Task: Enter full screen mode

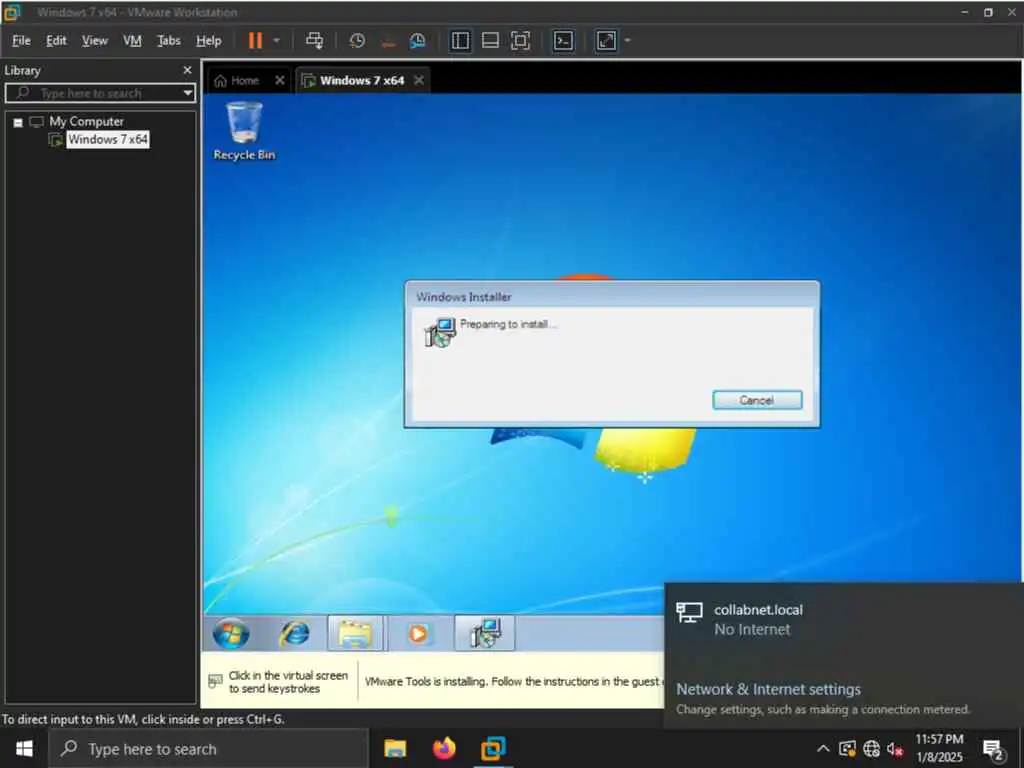Action: pyautogui.click(x=520, y=40)
